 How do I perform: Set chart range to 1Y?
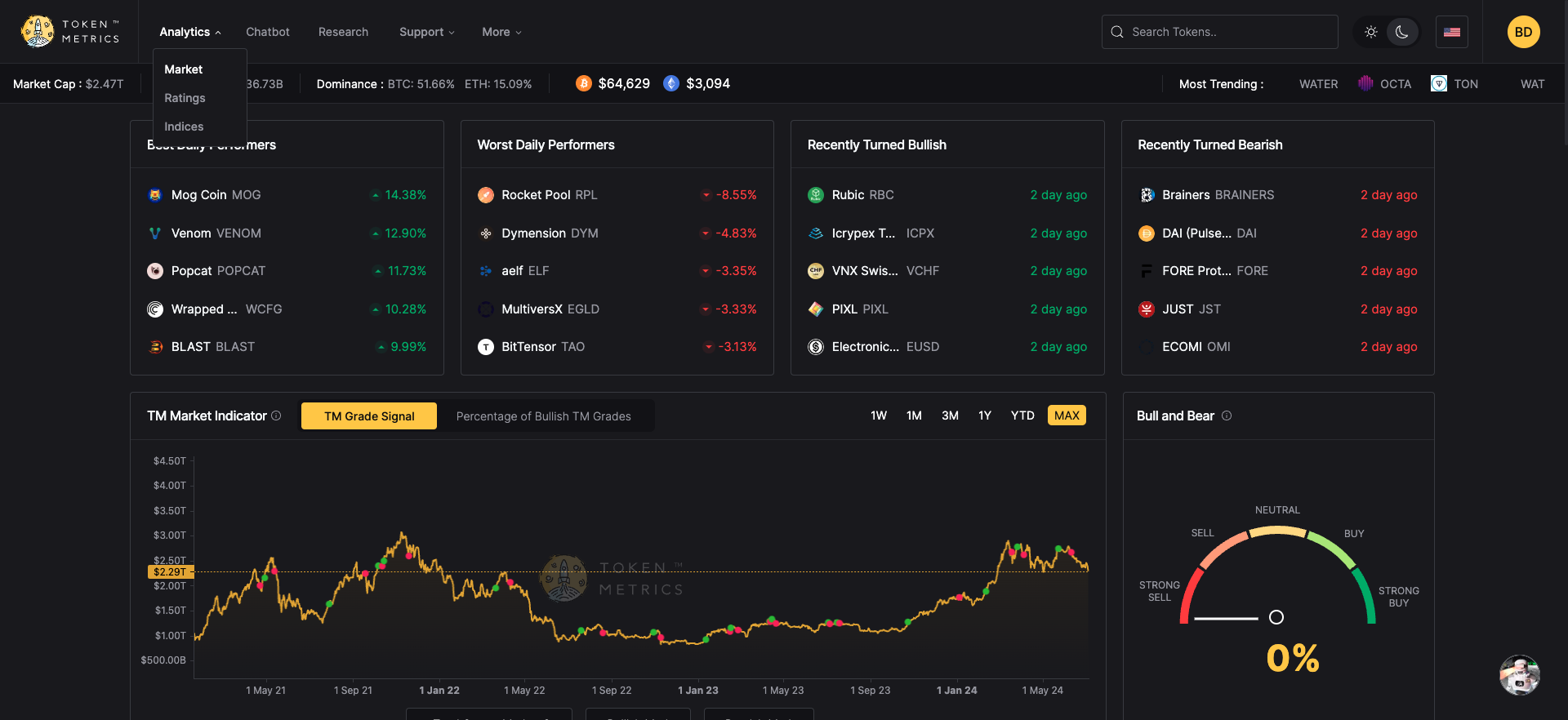point(985,416)
